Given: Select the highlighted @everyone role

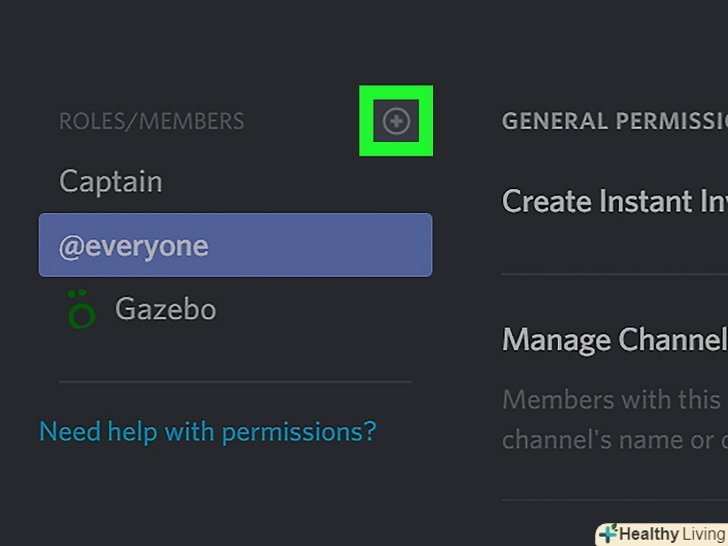Looking at the screenshot, I should tap(134, 246).
